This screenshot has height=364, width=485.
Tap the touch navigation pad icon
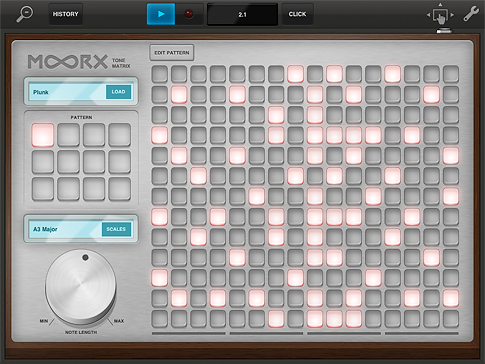coord(440,15)
